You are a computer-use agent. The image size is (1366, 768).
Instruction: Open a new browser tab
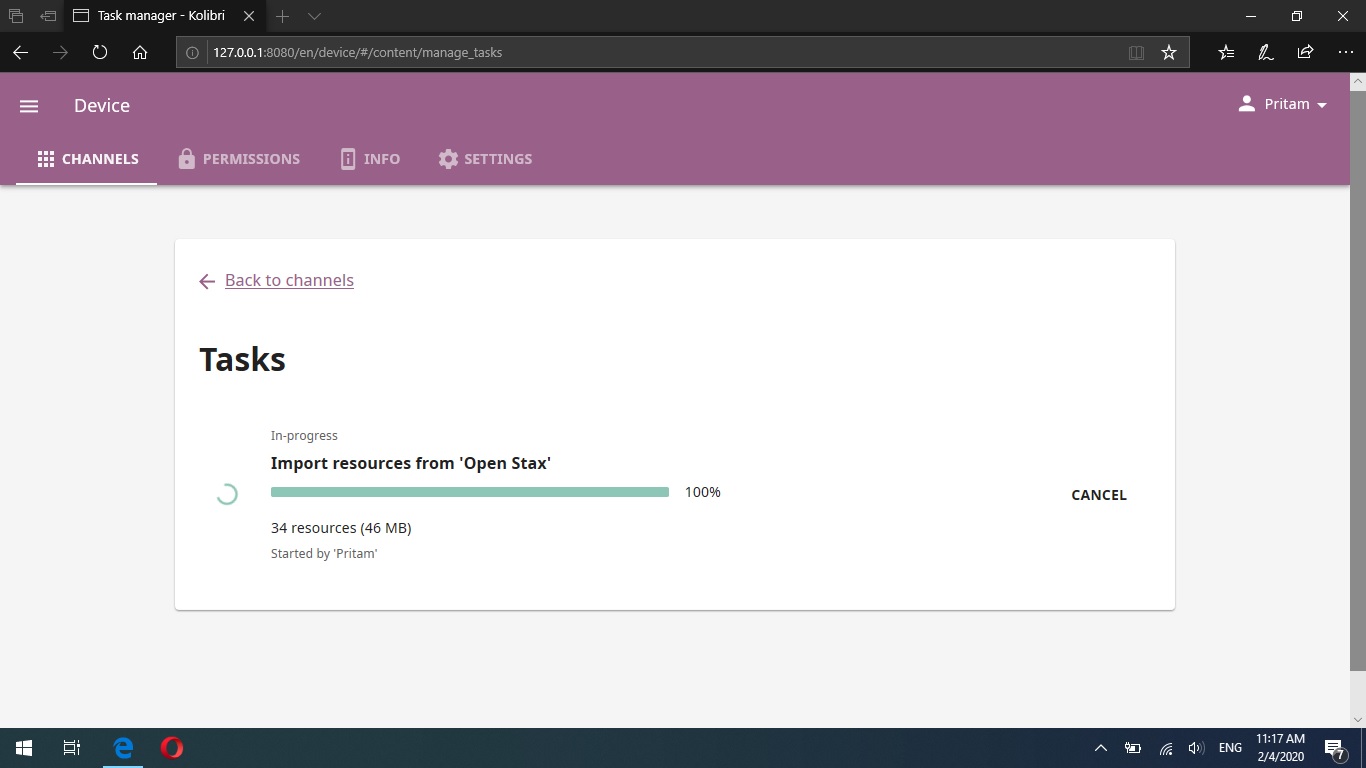pyautogui.click(x=283, y=16)
